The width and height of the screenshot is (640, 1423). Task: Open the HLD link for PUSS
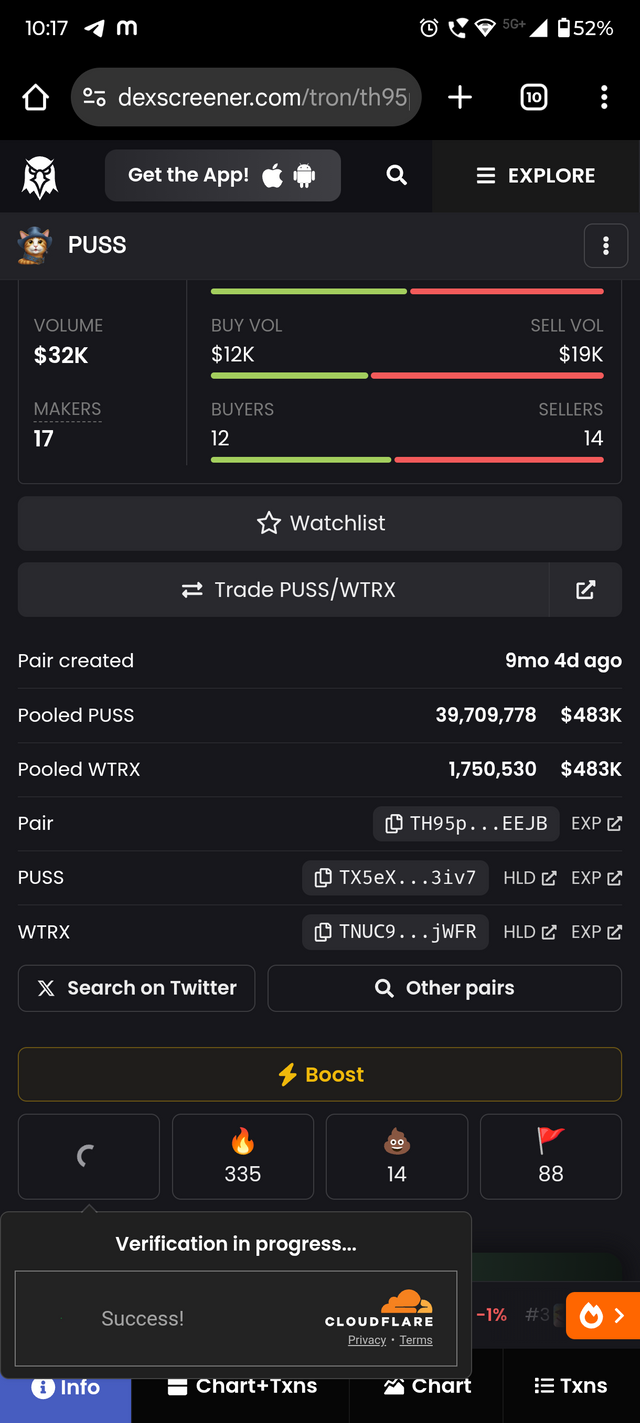(530, 878)
